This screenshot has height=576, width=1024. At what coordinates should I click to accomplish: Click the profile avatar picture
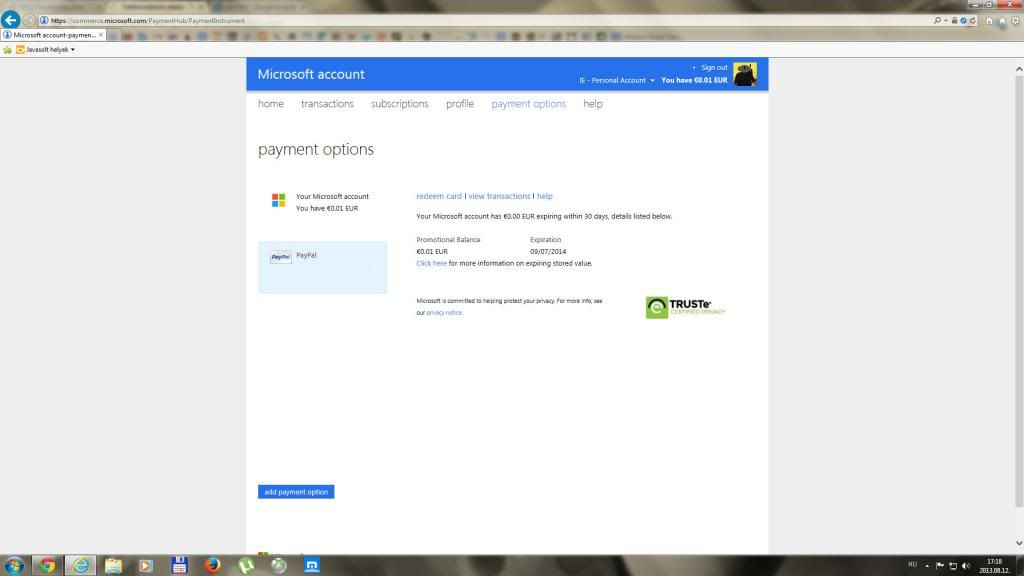(x=745, y=74)
